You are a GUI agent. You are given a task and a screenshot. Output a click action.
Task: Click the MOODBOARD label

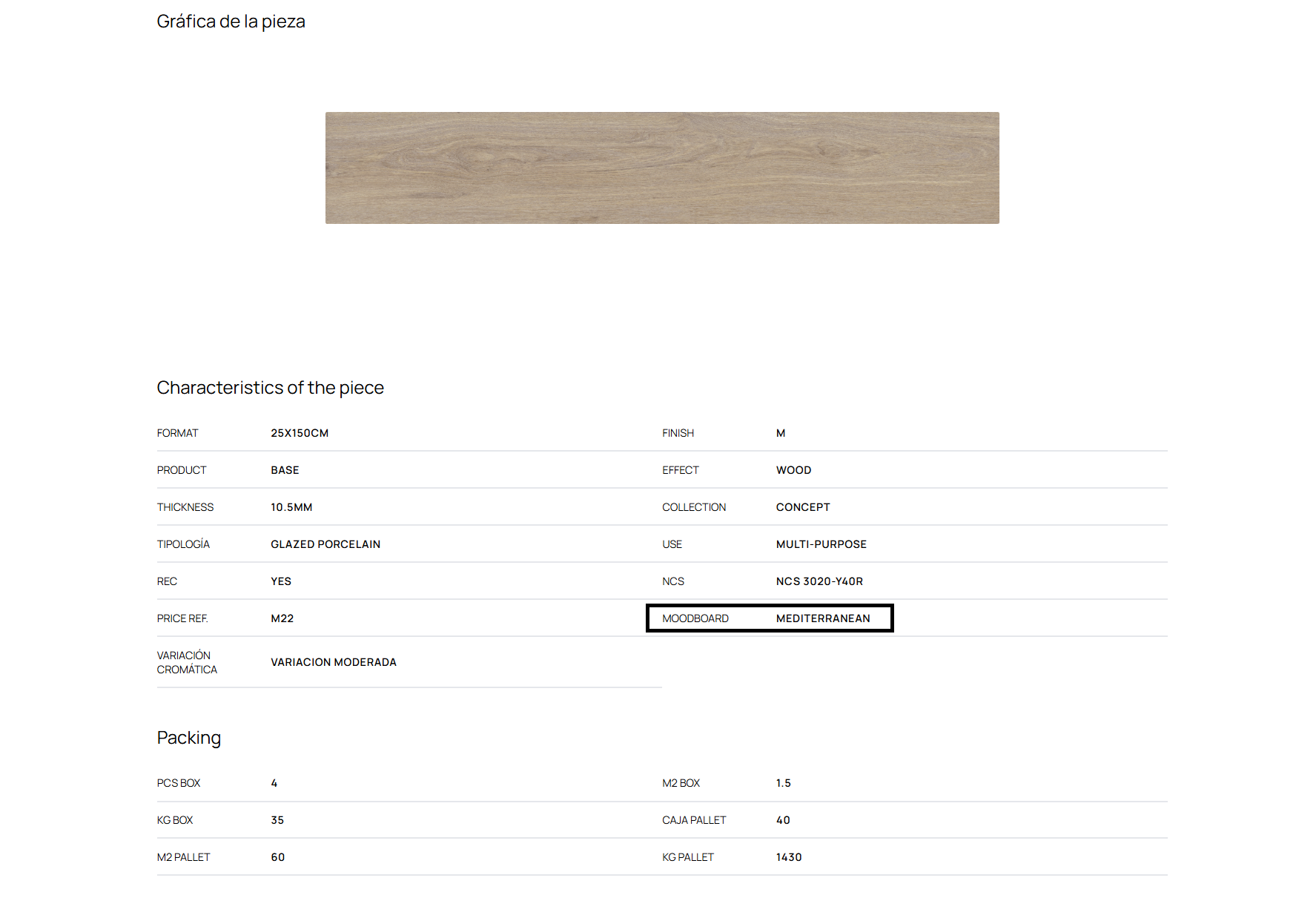695,618
